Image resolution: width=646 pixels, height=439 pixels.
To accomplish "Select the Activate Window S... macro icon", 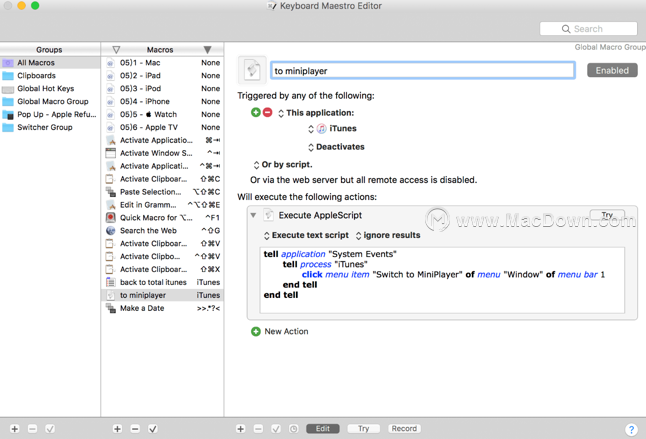I will click(110, 153).
